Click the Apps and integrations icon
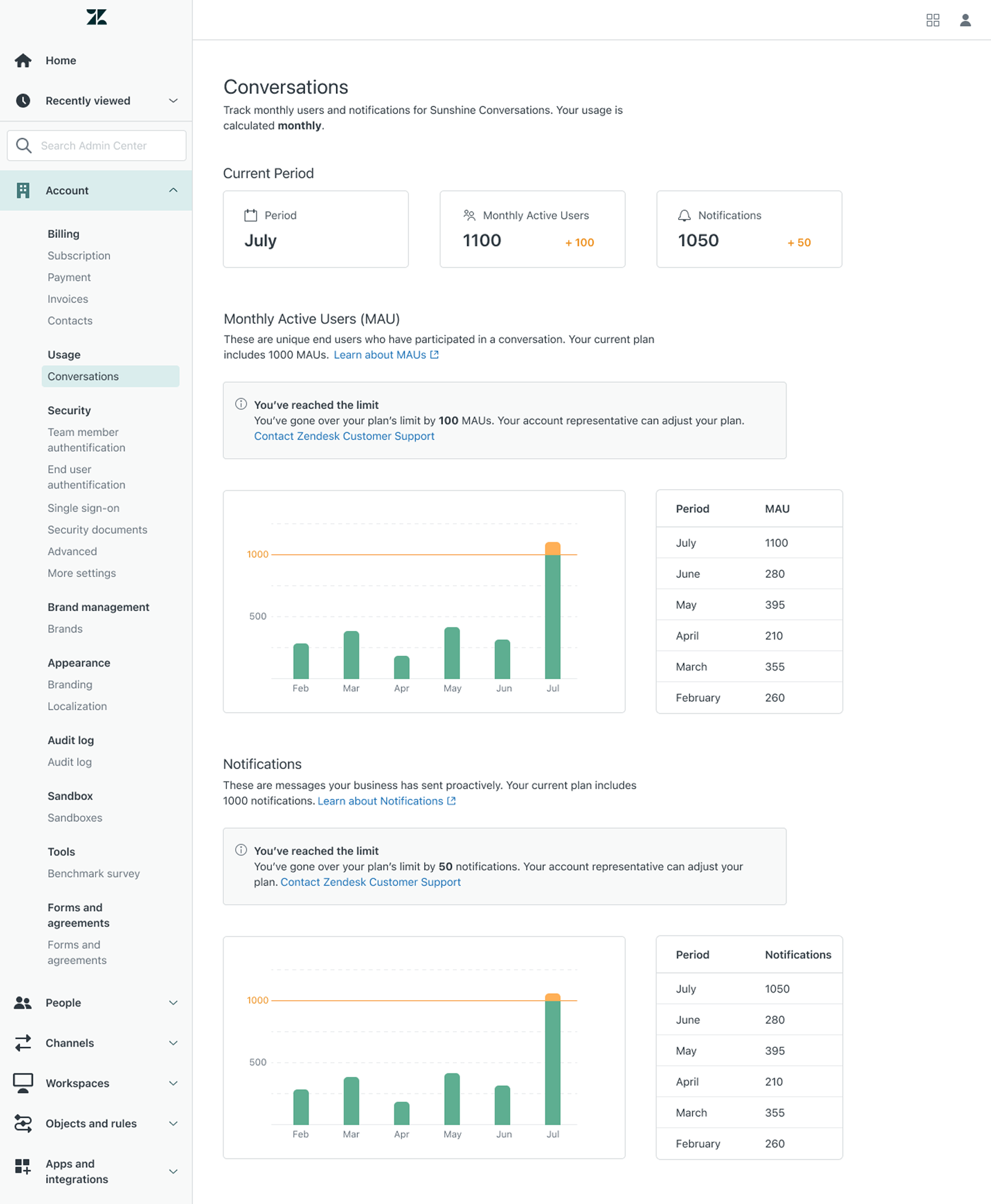Image resolution: width=991 pixels, height=1204 pixels. (x=23, y=1166)
